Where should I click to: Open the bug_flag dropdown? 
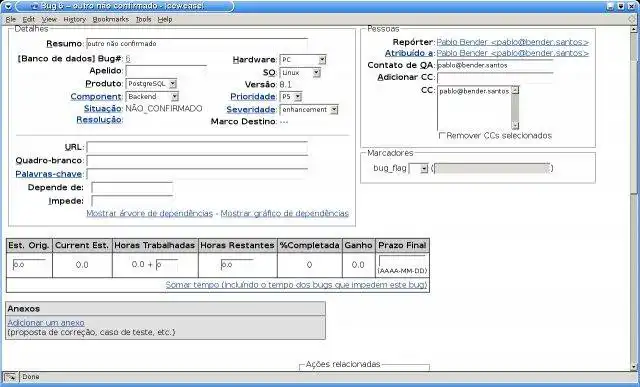coord(418,168)
